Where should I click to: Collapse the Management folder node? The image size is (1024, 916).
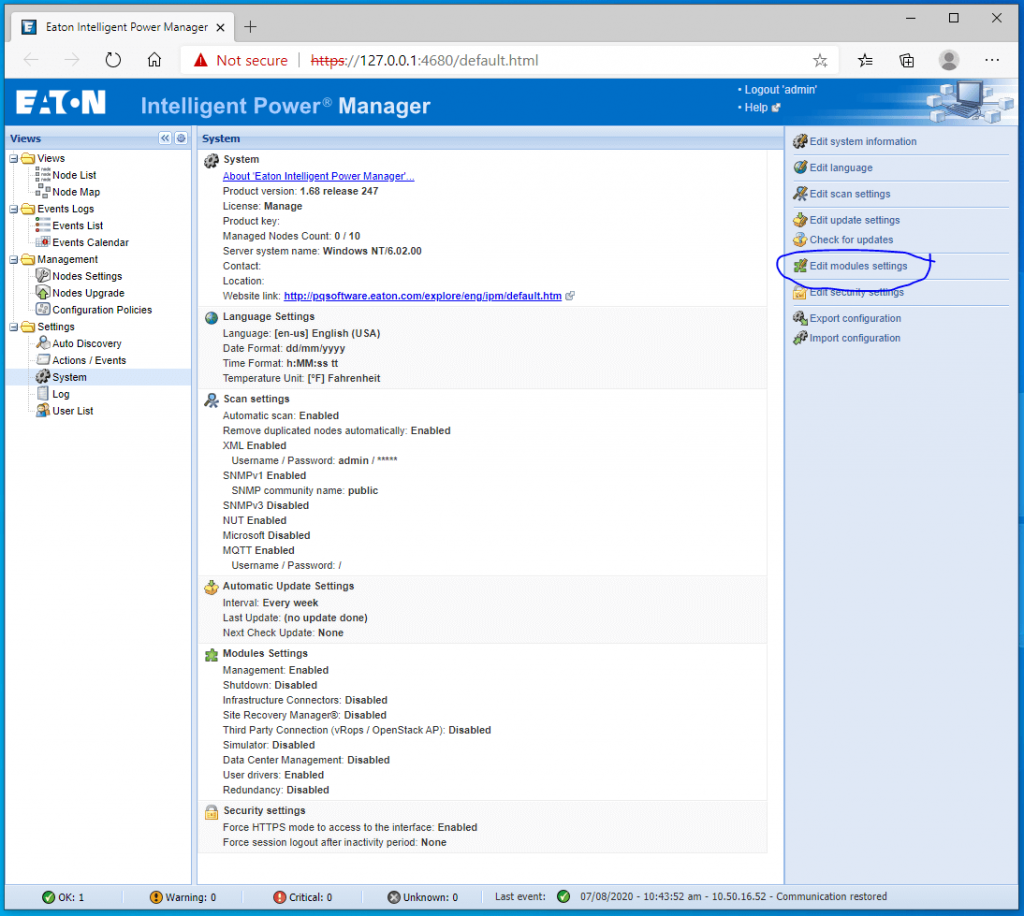point(14,259)
